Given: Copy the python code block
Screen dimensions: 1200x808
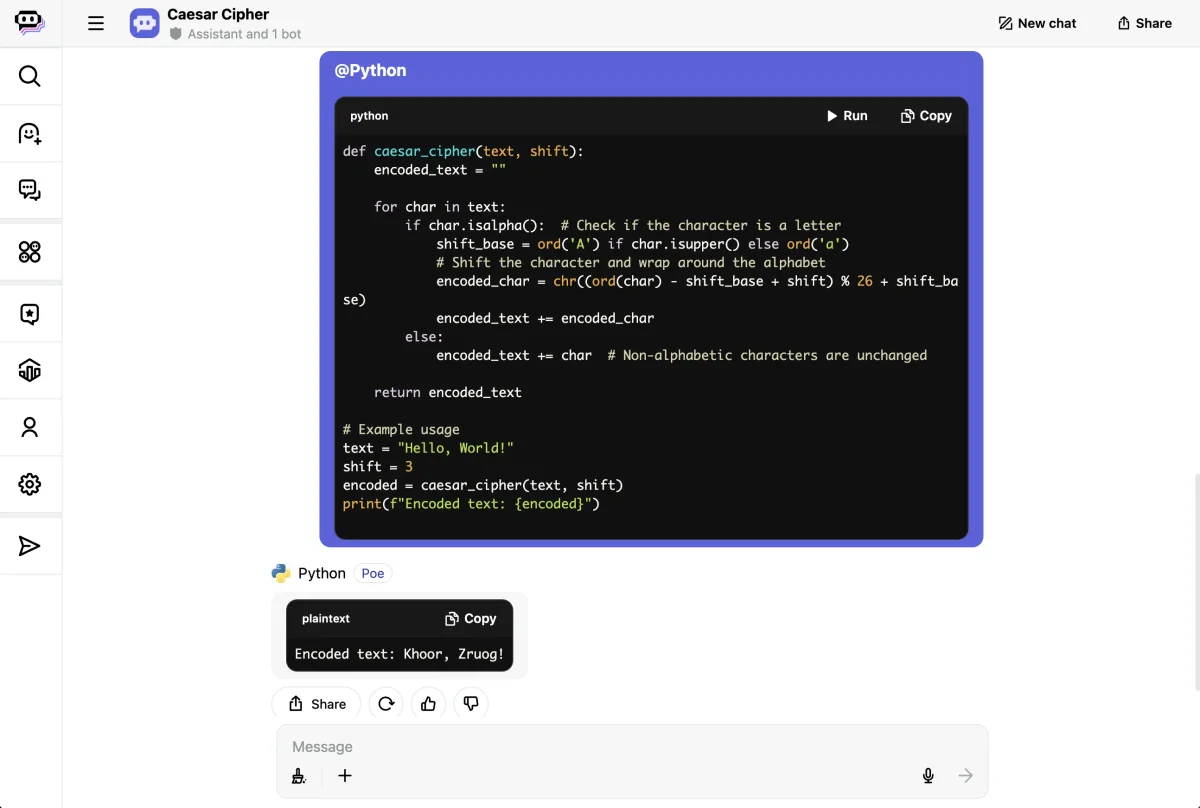Looking at the screenshot, I should [926, 116].
